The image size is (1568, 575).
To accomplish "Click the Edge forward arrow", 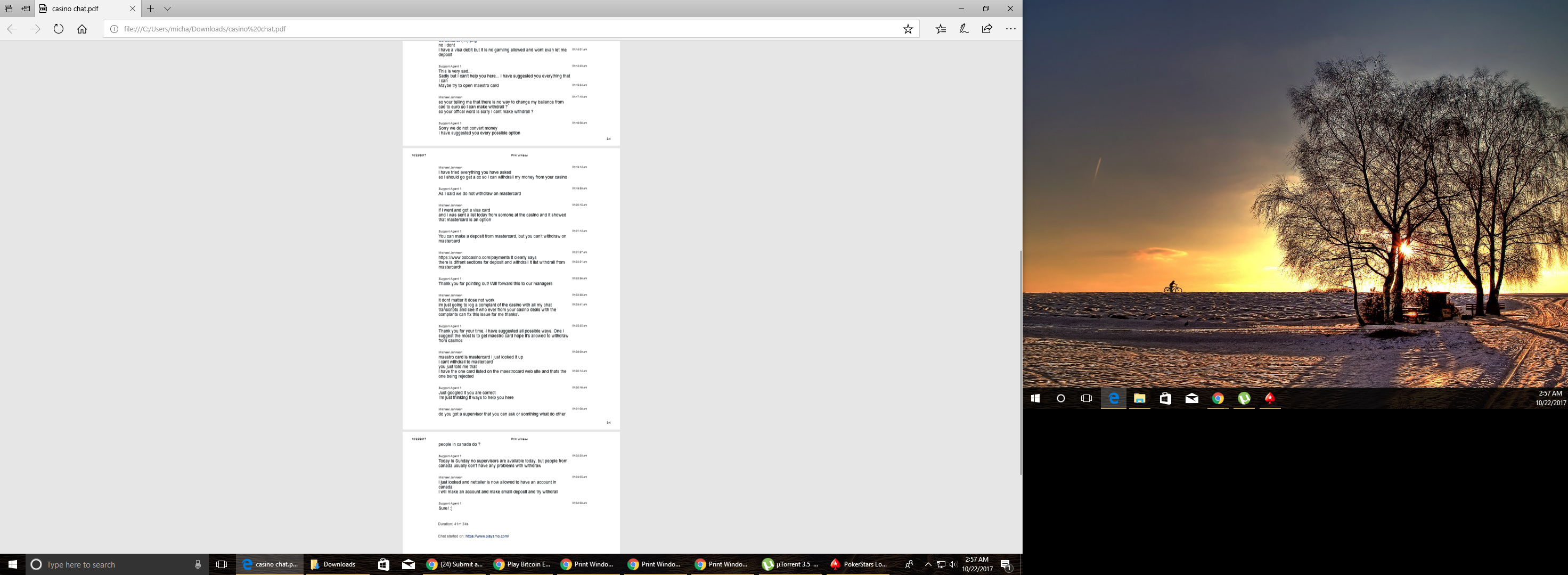I will 35,29.
